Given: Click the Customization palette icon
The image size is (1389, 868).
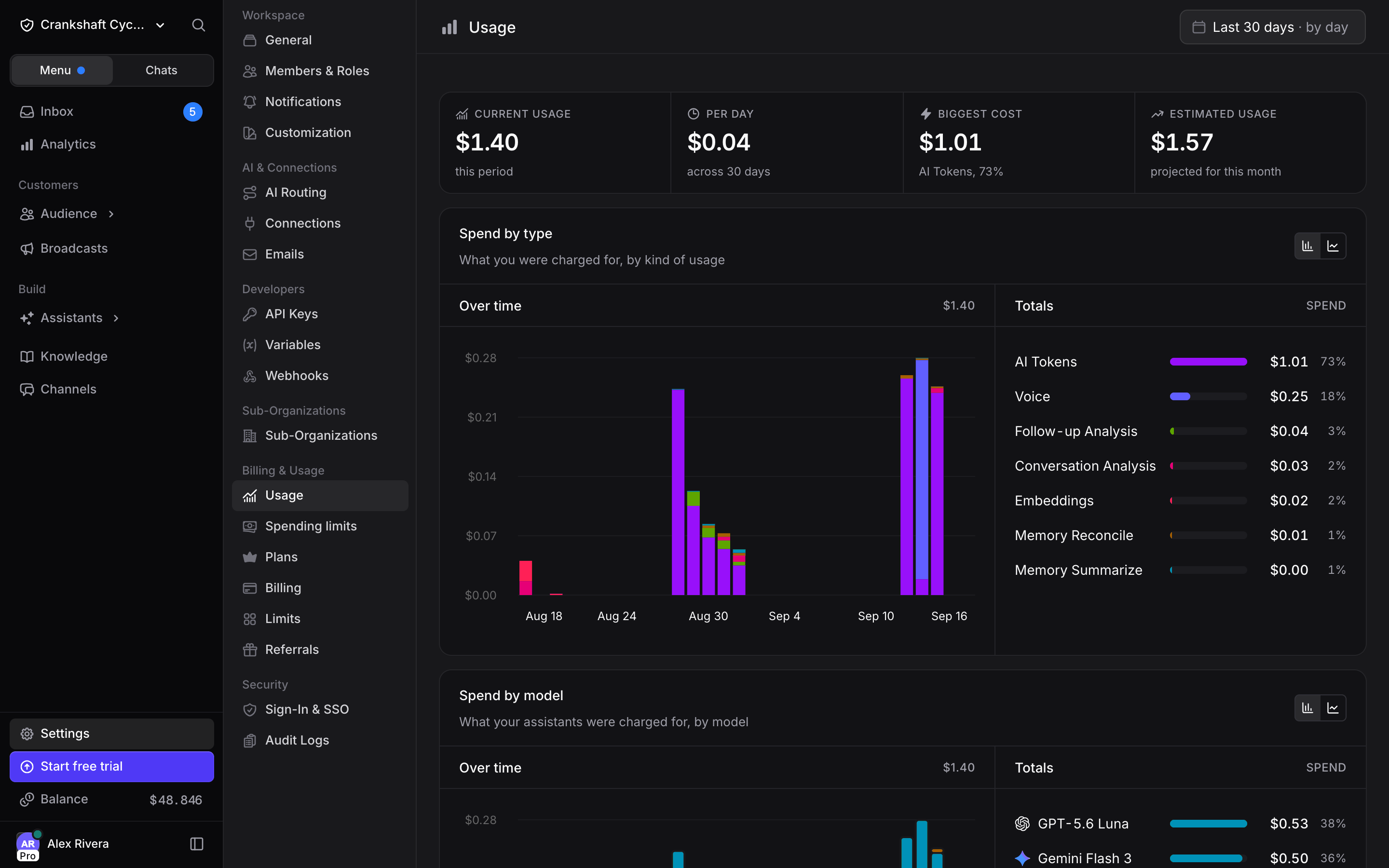Looking at the screenshot, I should [x=250, y=133].
